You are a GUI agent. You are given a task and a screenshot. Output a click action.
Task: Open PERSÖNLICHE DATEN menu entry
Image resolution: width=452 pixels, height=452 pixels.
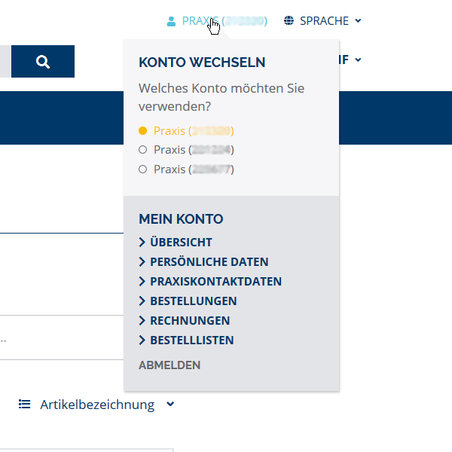(x=209, y=262)
